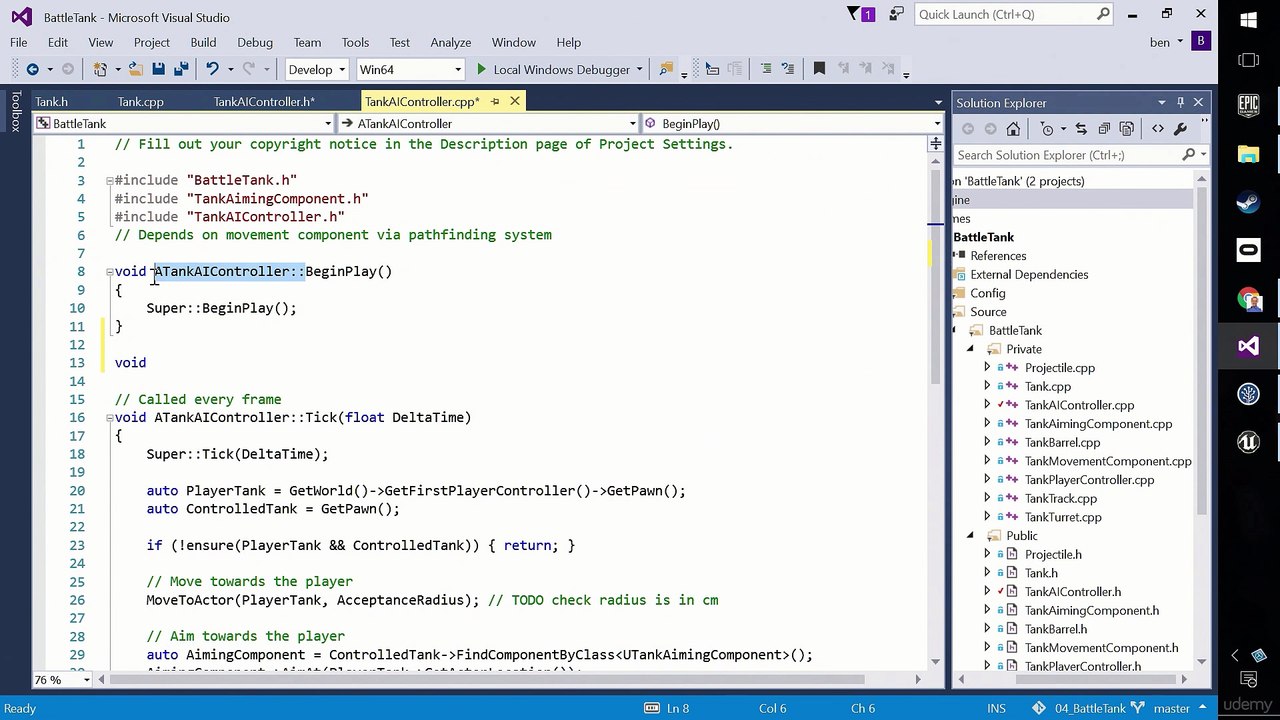Toggle auto-hide pin on Solution Explorer

coord(1180,102)
